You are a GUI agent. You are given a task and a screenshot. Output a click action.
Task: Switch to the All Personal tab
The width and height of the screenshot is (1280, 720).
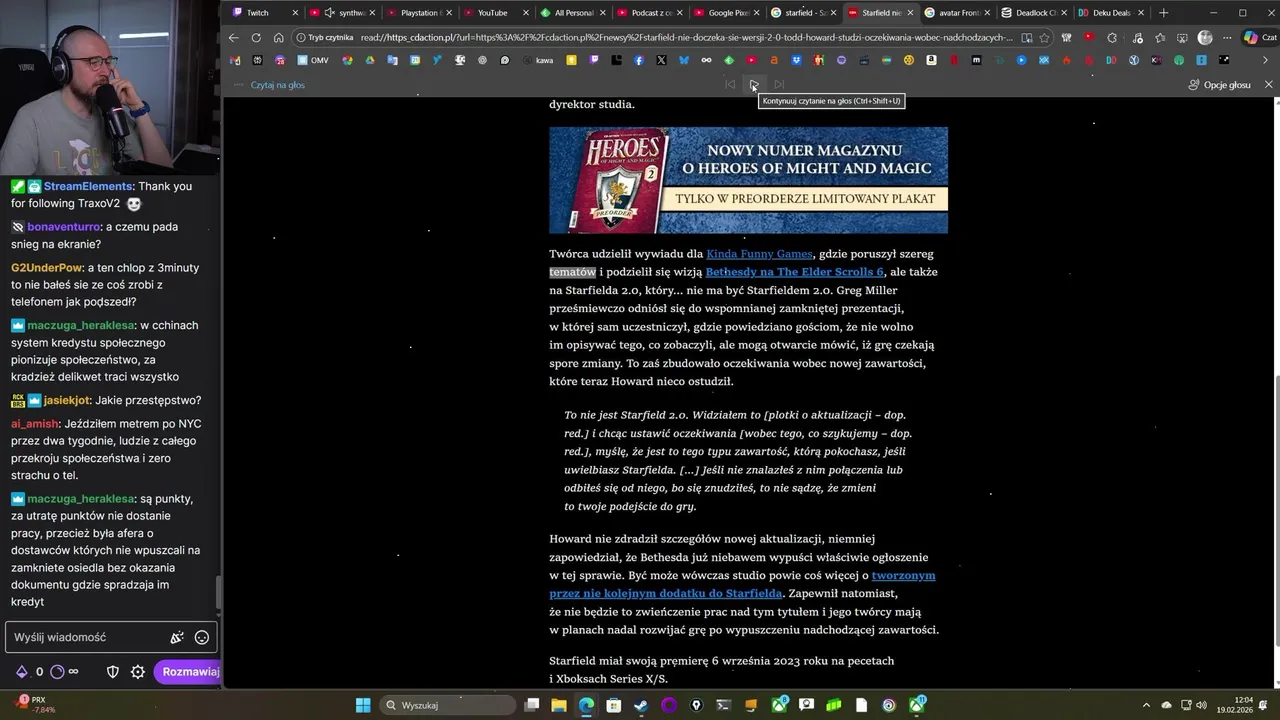click(x=573, y=13)
